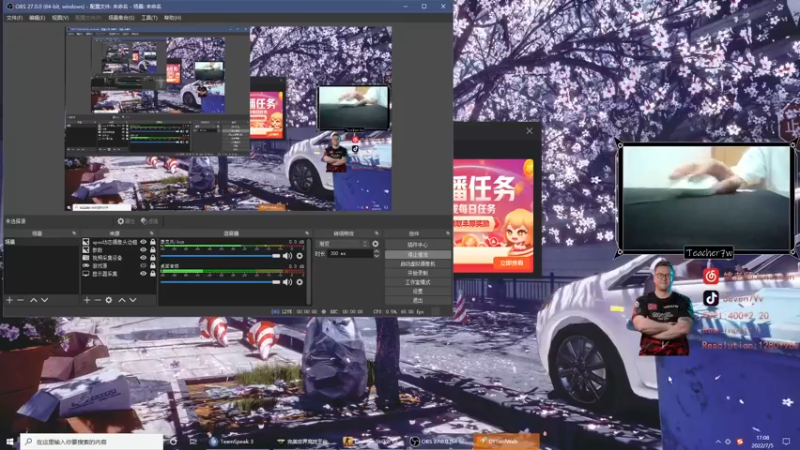
Task: Move scene up with up arrow
Action: (34, 300)
